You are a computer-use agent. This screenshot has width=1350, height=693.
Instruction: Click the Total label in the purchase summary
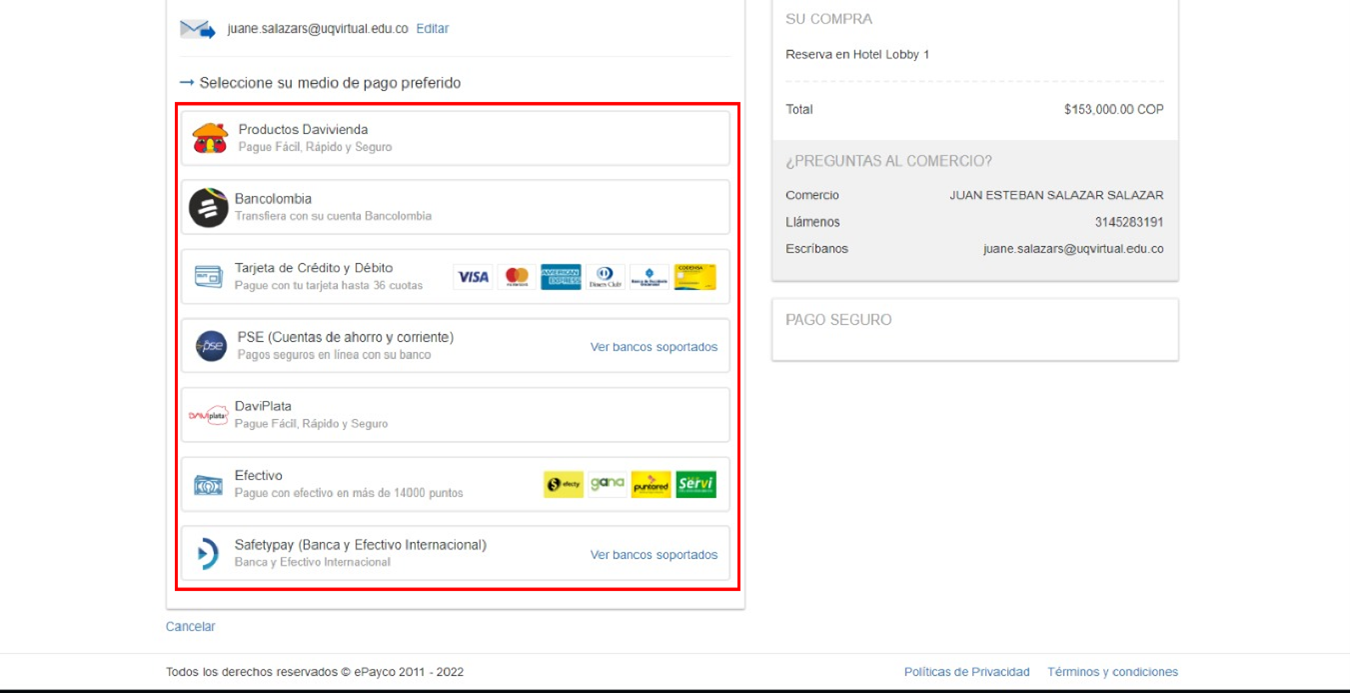(799, 110)
